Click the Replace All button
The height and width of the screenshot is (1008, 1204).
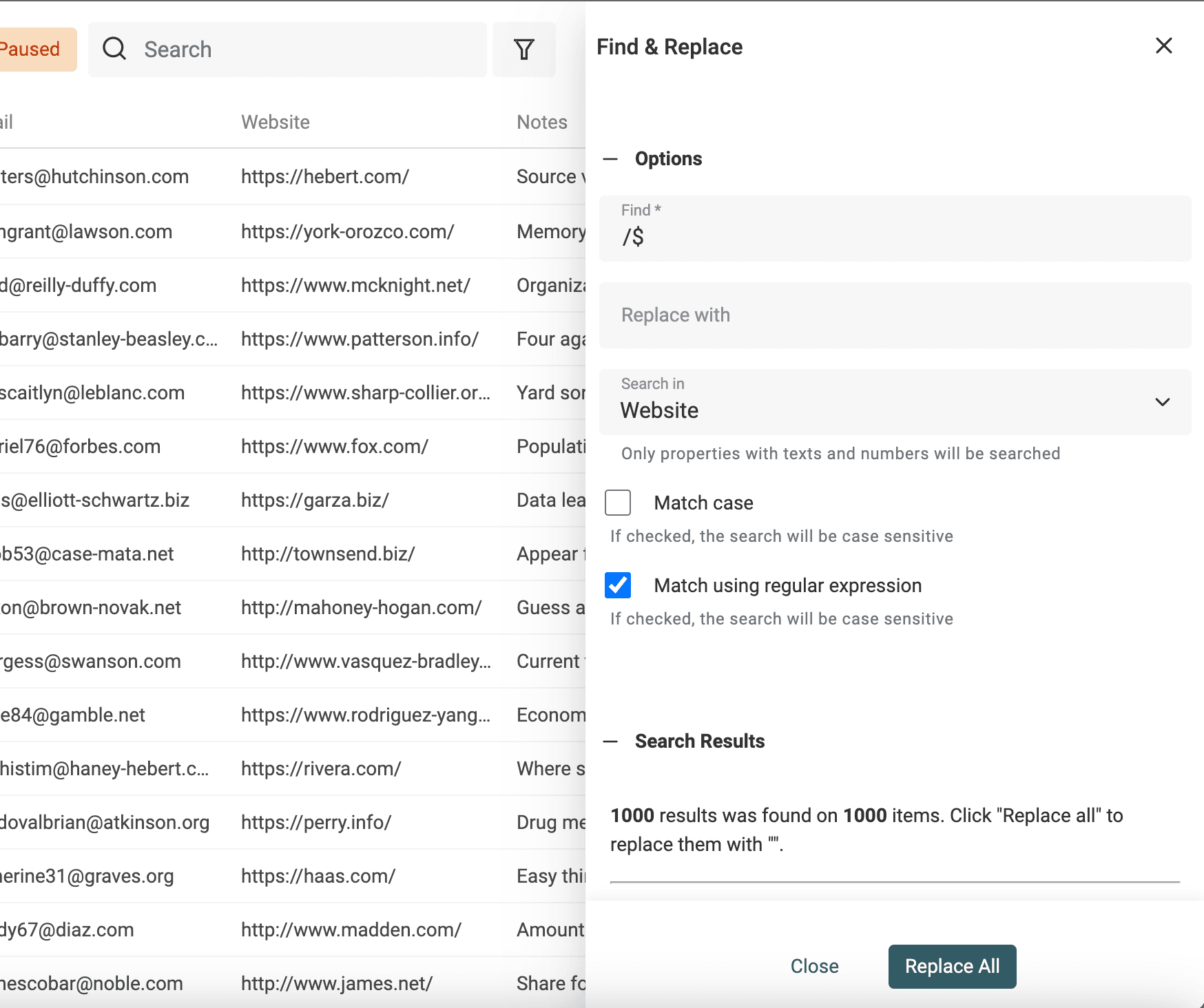[x=952, y=966]
